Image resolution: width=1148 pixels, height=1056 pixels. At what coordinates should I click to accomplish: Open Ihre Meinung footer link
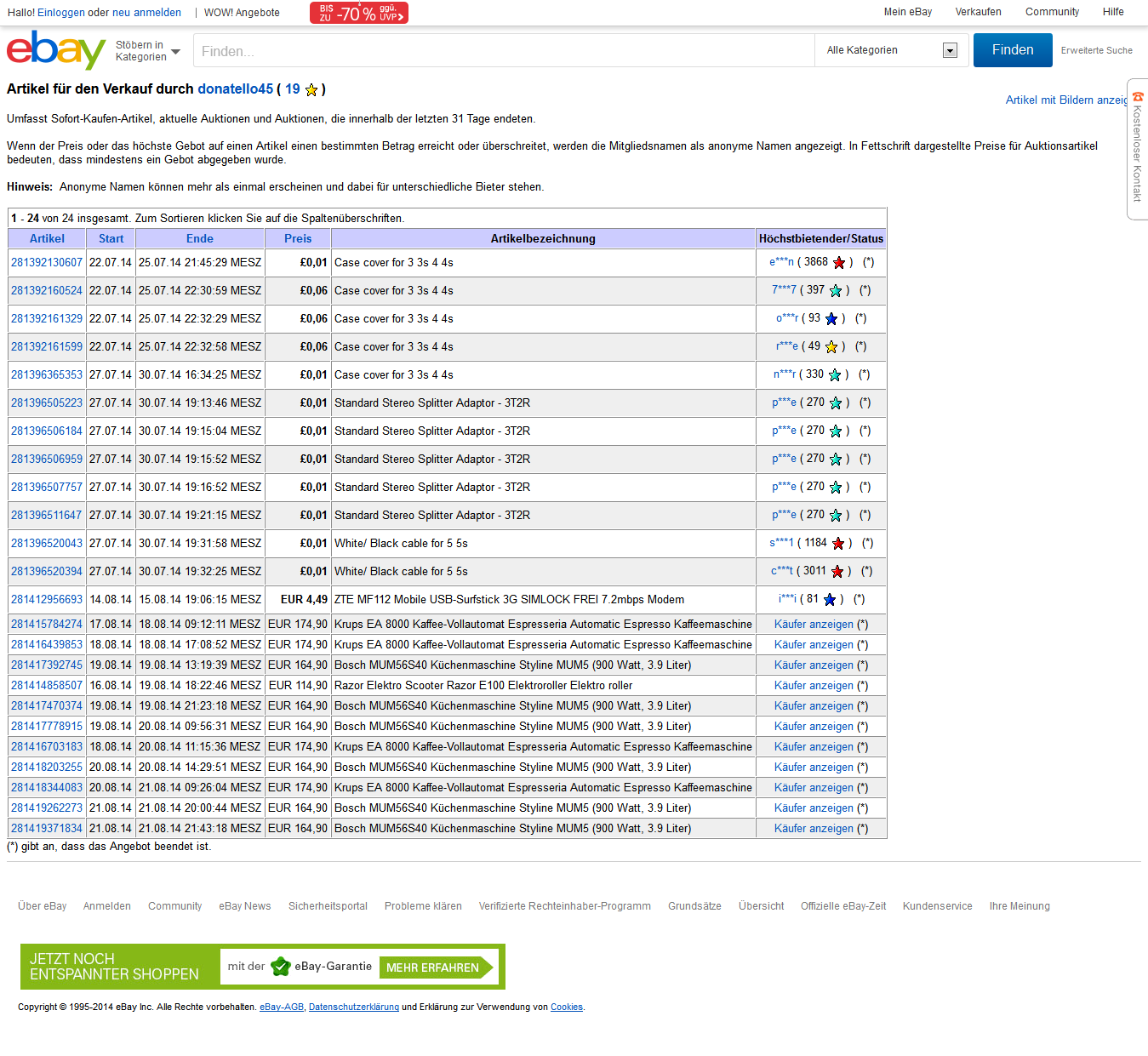click(1019, 906)
